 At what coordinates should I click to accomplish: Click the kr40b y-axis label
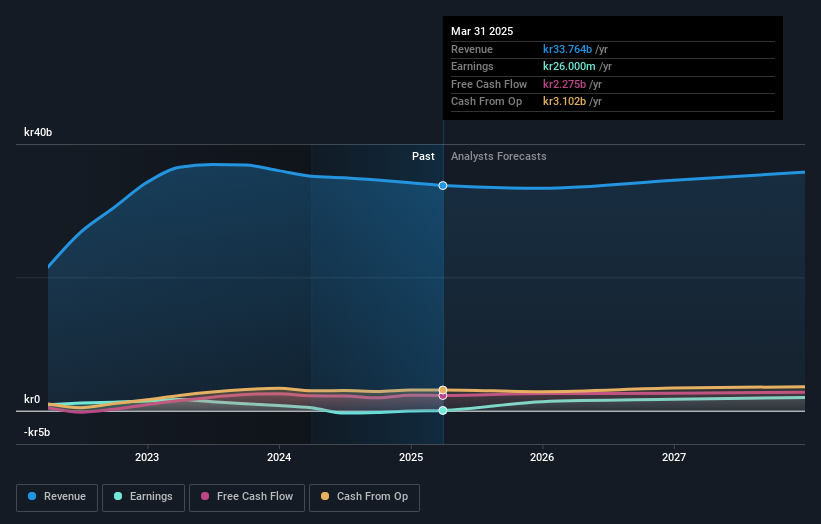point(38,132)
